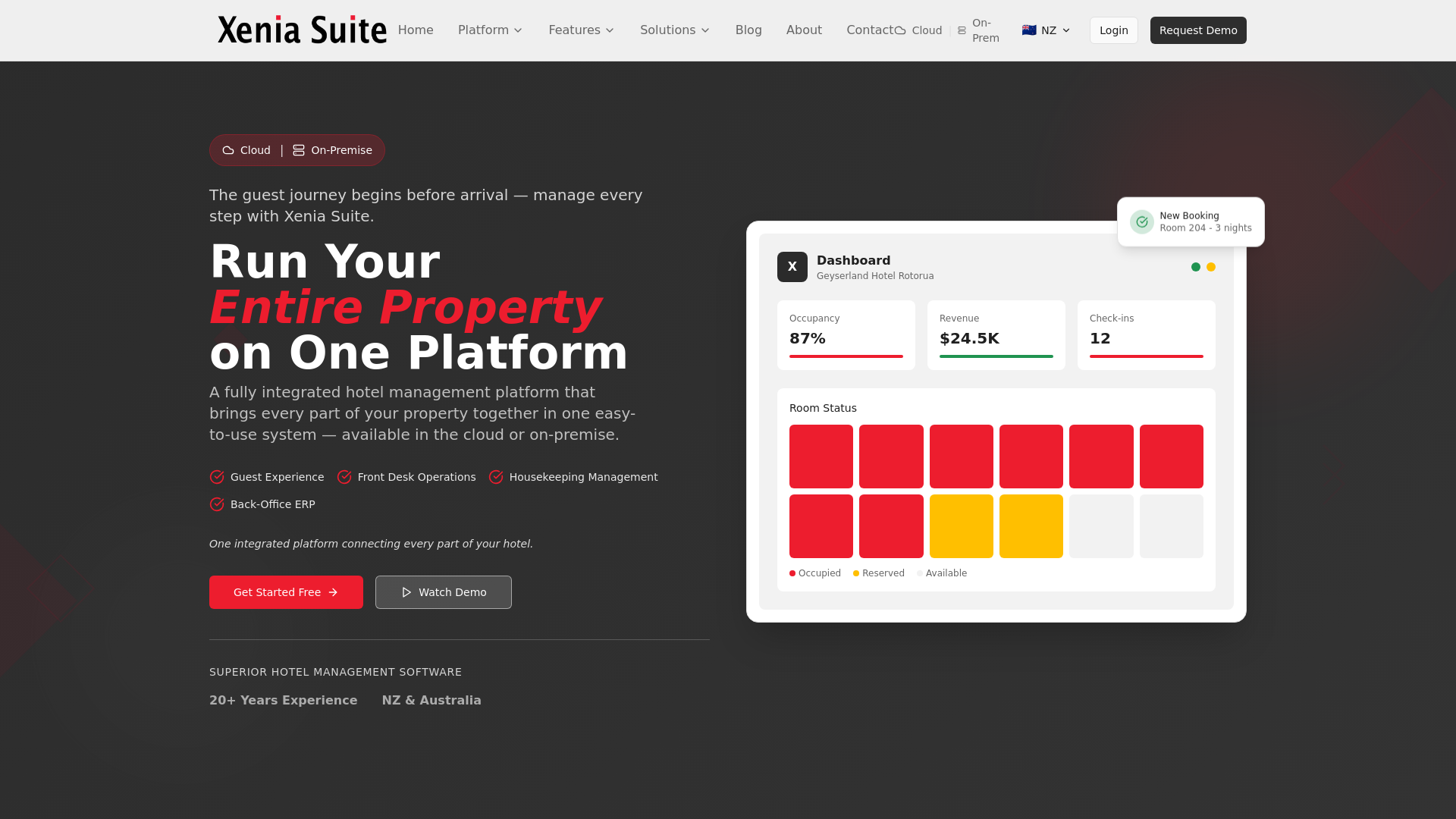Viewport: 1456px width, 819px height.
Task: Click the "NZ & Australia" text
Action: pyautogui.click(x=431, y=701)
